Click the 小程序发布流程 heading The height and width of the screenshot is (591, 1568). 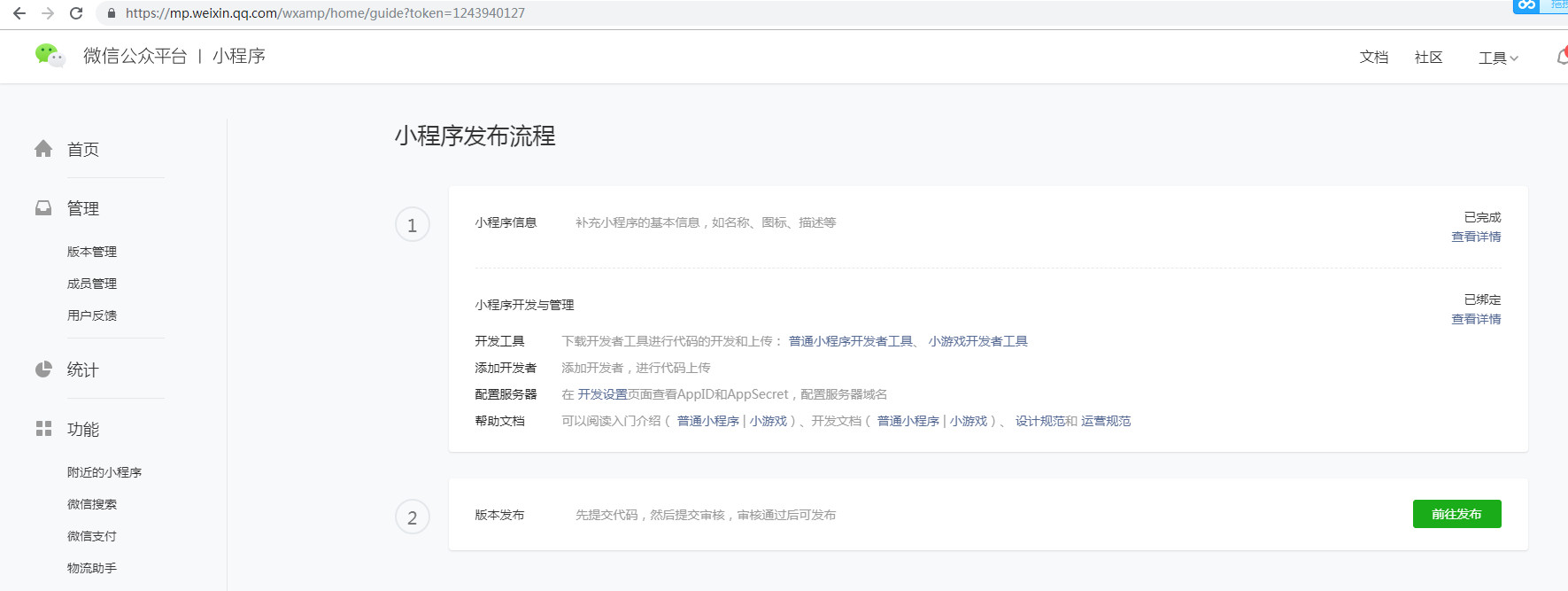475,136
